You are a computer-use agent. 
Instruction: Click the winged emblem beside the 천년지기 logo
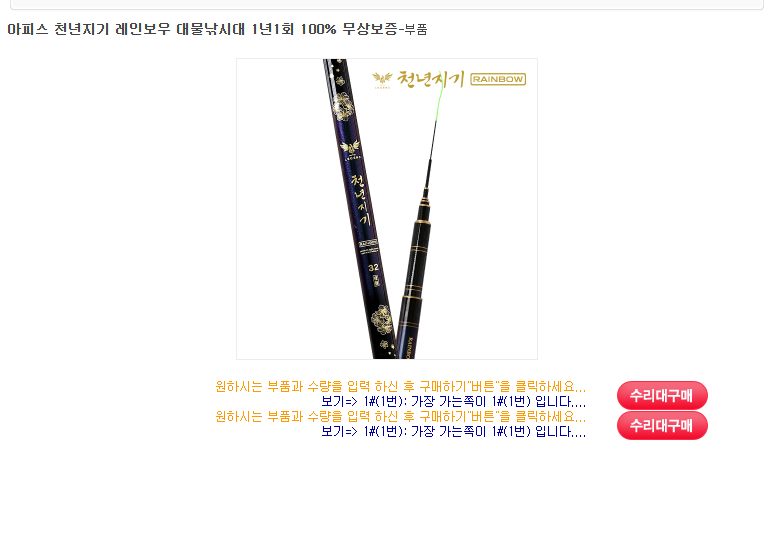(382, 80)
